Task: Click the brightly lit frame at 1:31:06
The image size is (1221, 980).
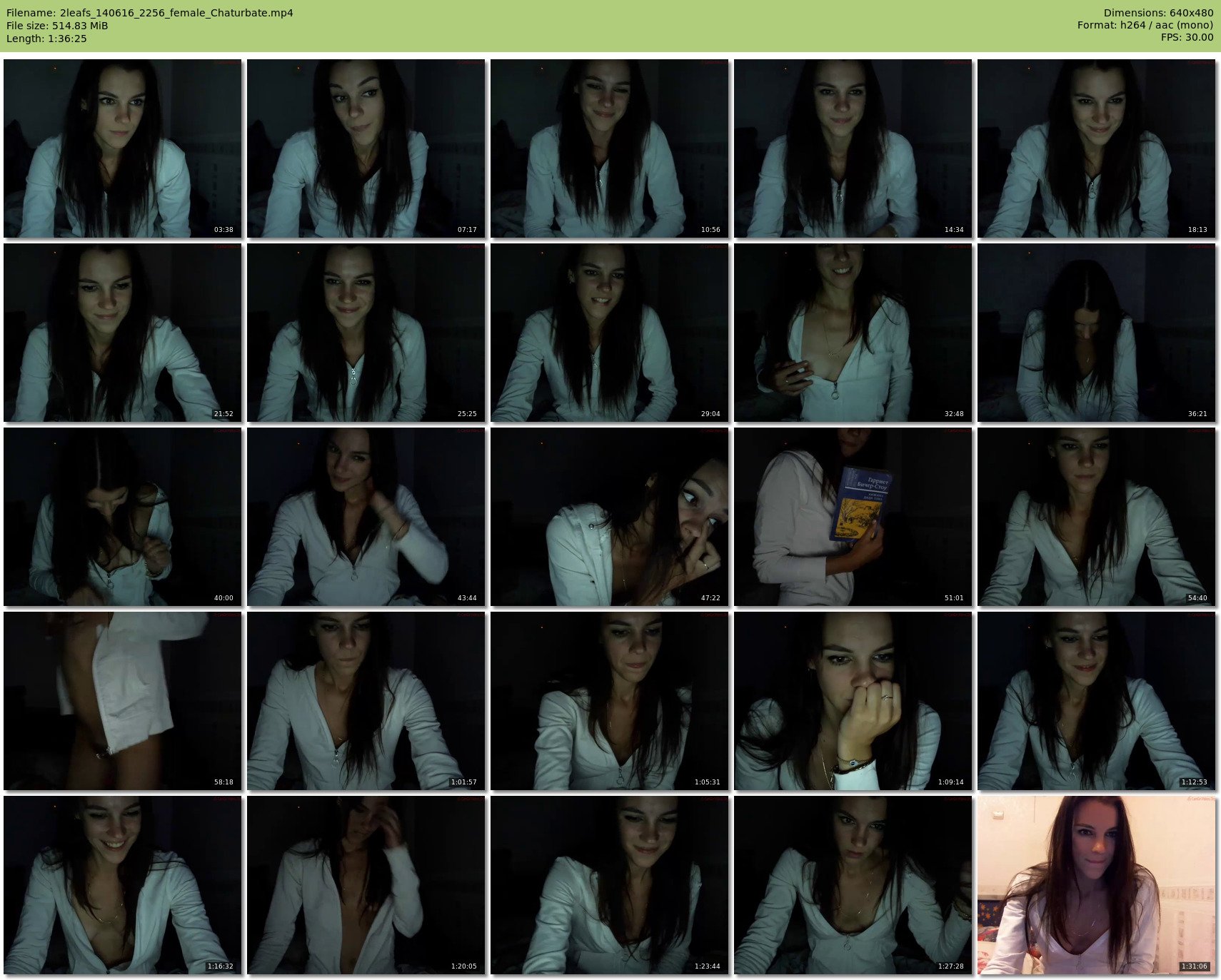Action: tap(1096, 885)
